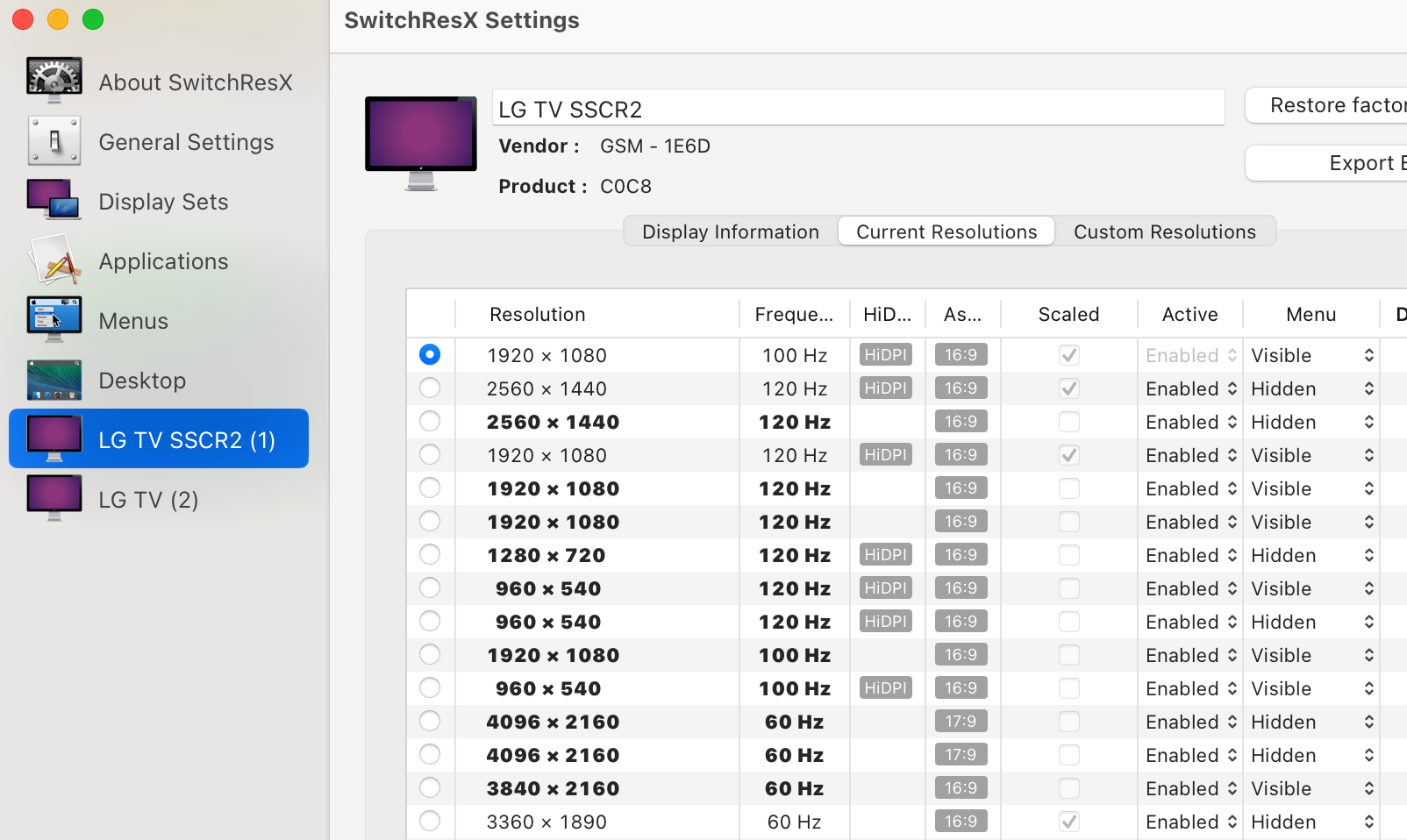1407x840 pixels.
Task: Click the Aspect ratio column header
Action: (x=963, y=314)
